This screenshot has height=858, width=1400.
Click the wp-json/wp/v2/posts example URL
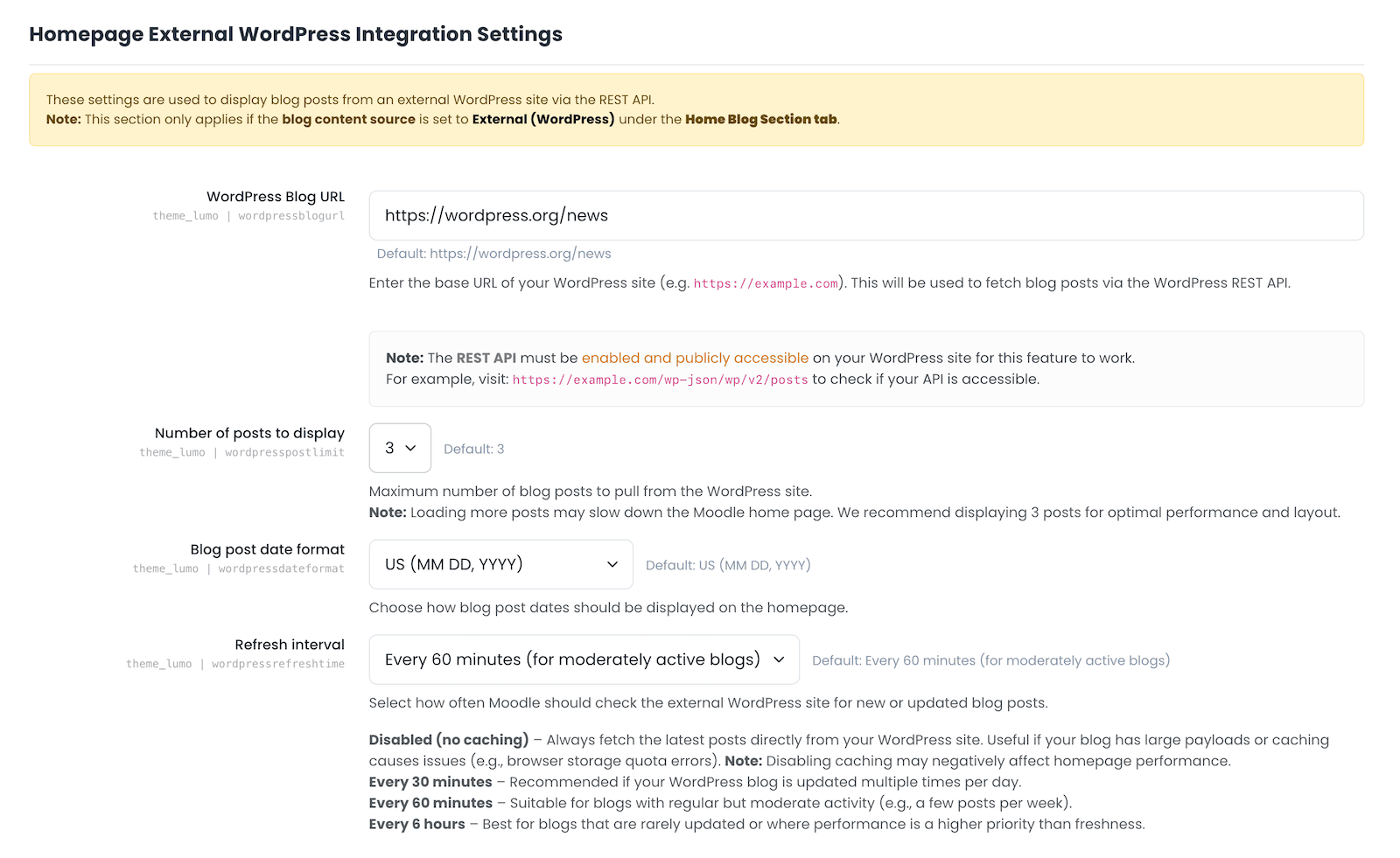[x=661, y=380]
